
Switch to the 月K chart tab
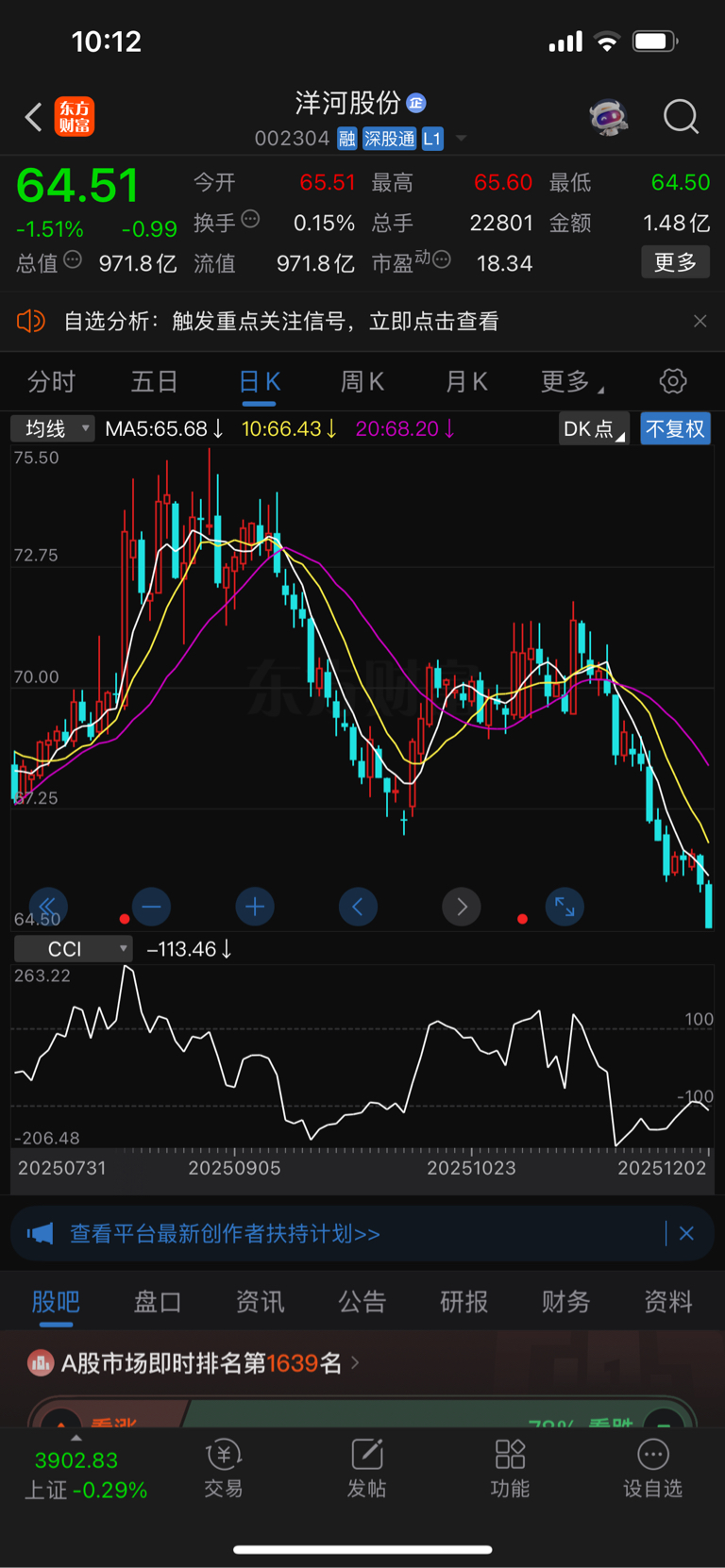pos(466,381)
